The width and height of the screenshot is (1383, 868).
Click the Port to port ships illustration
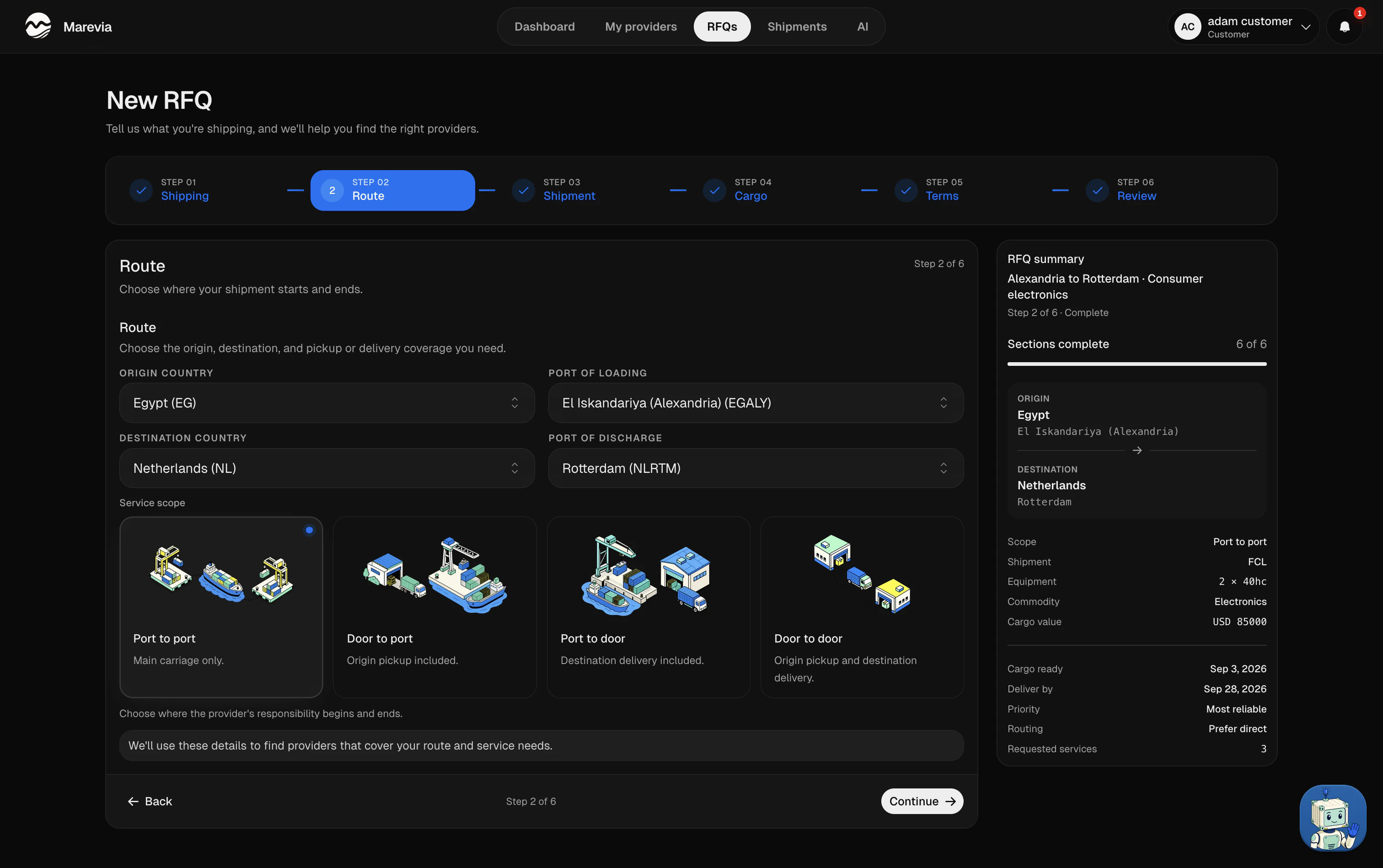221,574
